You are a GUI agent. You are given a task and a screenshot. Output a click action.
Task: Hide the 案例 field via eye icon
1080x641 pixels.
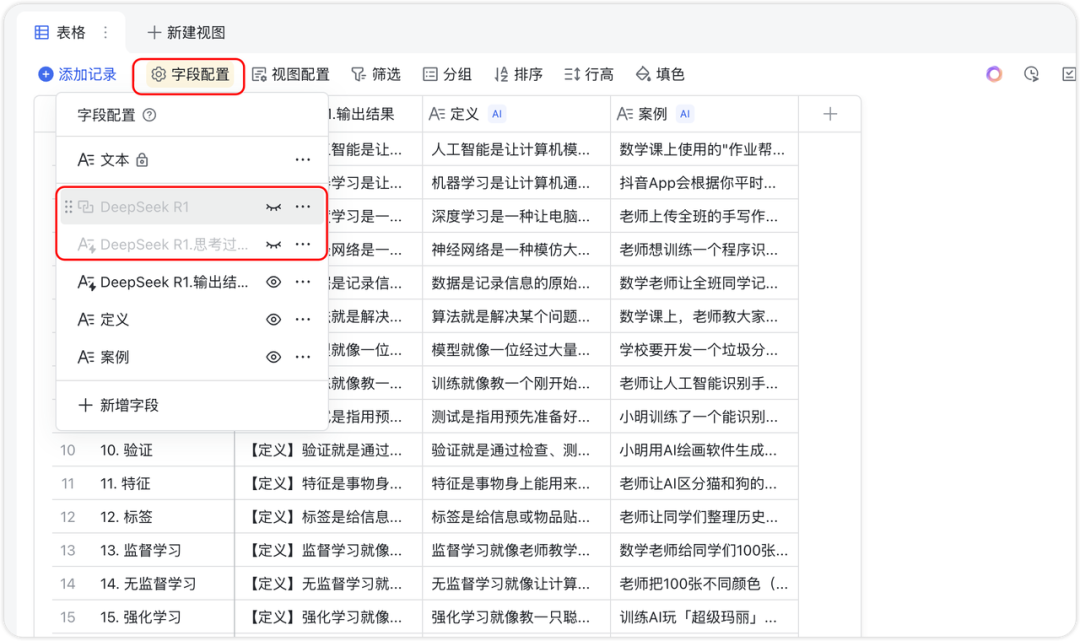coord(273,357)
